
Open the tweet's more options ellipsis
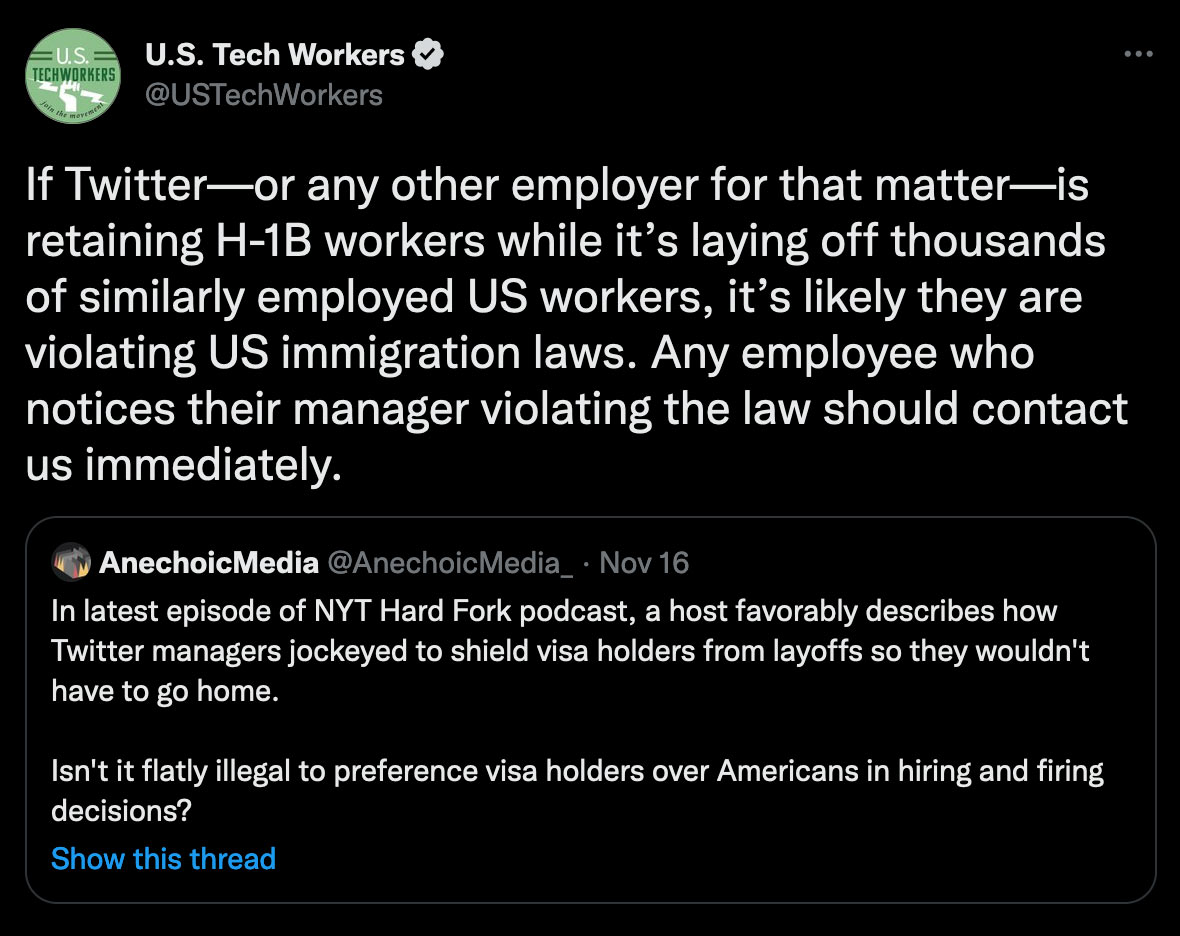click(1138, 55)
